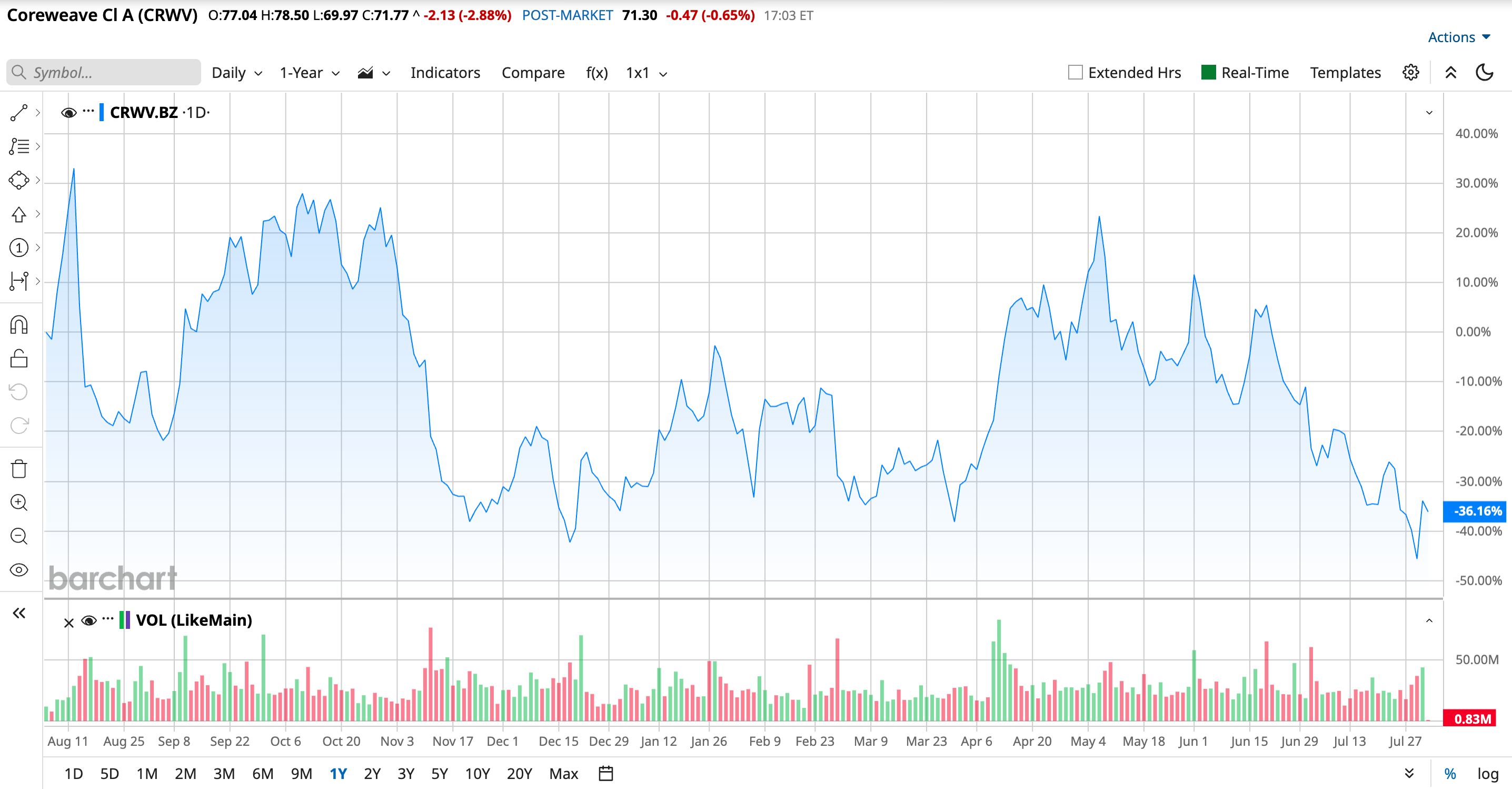Remove the VOL (LikeMain) indicator
This screenshot has width=1512, height=789.
[x=68, y=623]
